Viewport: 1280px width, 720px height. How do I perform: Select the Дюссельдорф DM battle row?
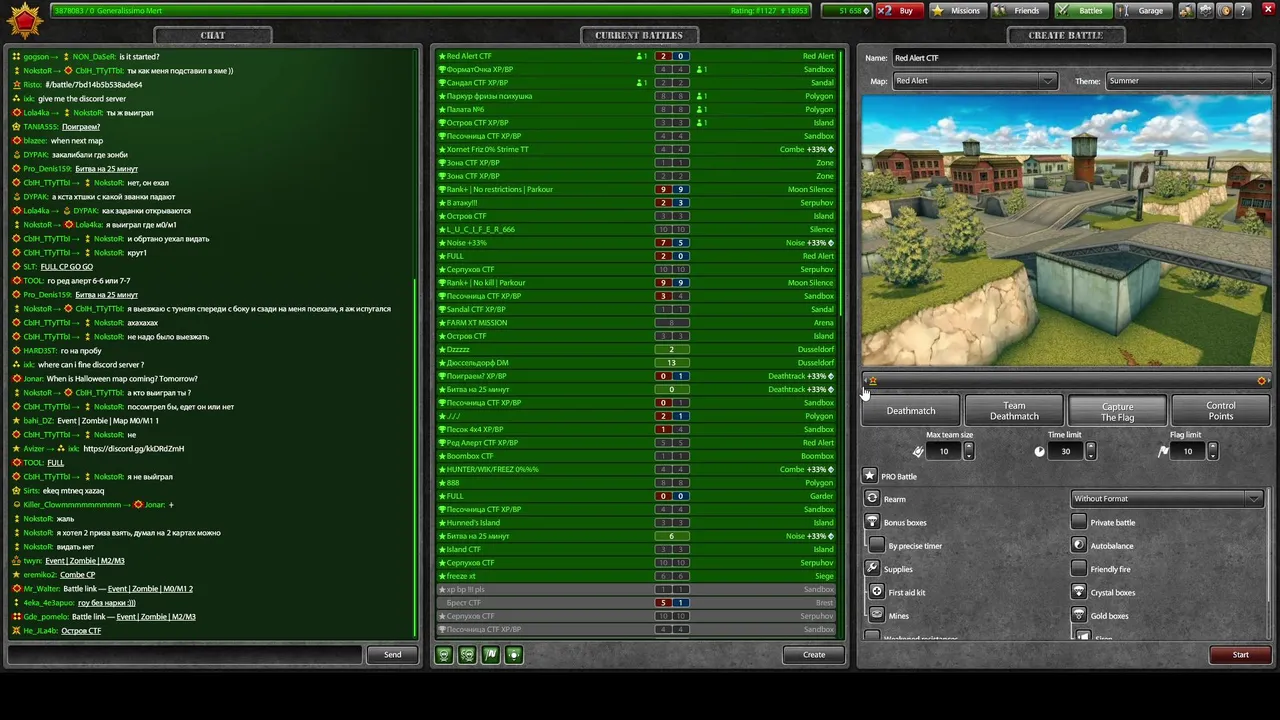click(x=636, y=363)
